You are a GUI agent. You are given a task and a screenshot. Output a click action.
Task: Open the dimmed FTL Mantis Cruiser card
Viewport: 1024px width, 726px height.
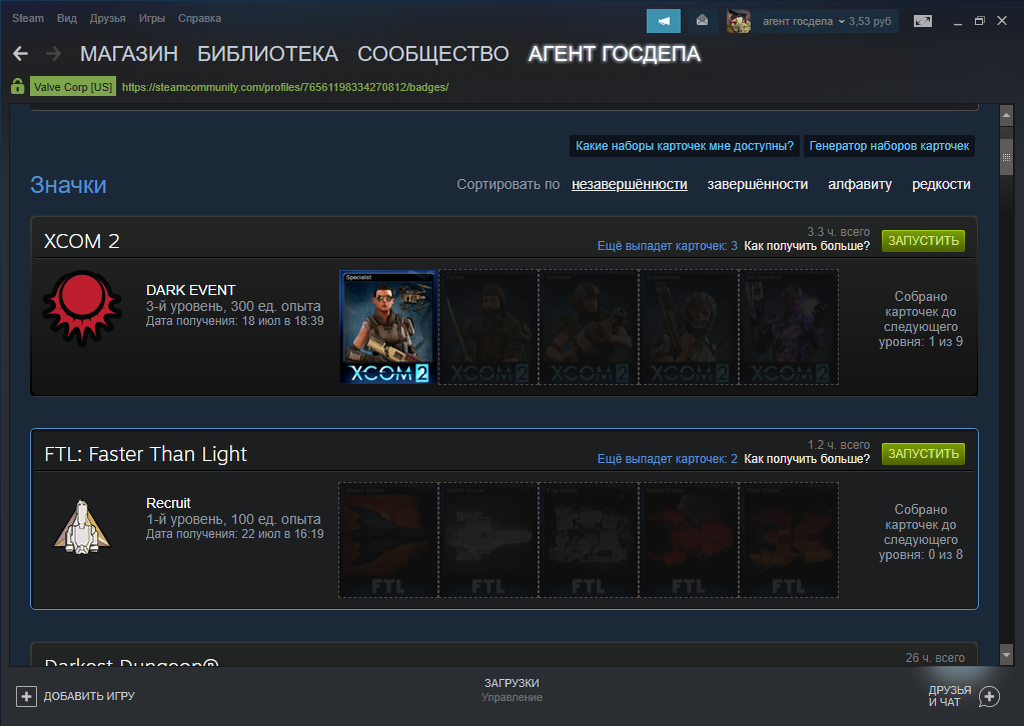[x=688, y=540]
